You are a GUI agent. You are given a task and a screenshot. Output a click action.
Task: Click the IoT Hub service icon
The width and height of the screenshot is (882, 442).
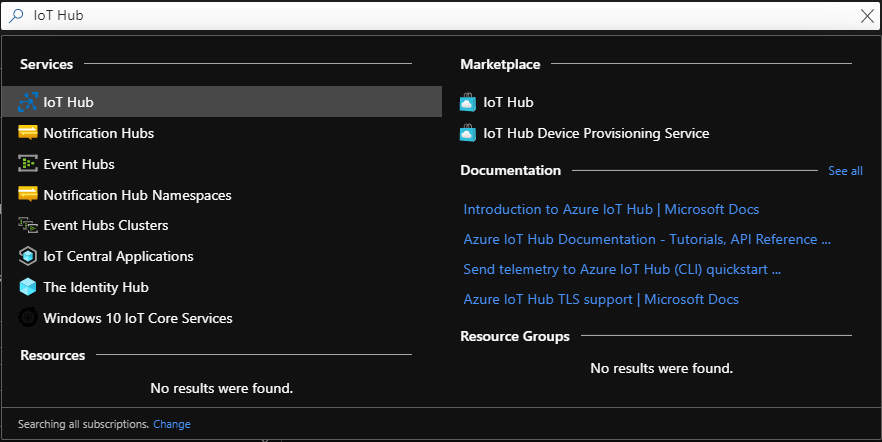point(28,102)
